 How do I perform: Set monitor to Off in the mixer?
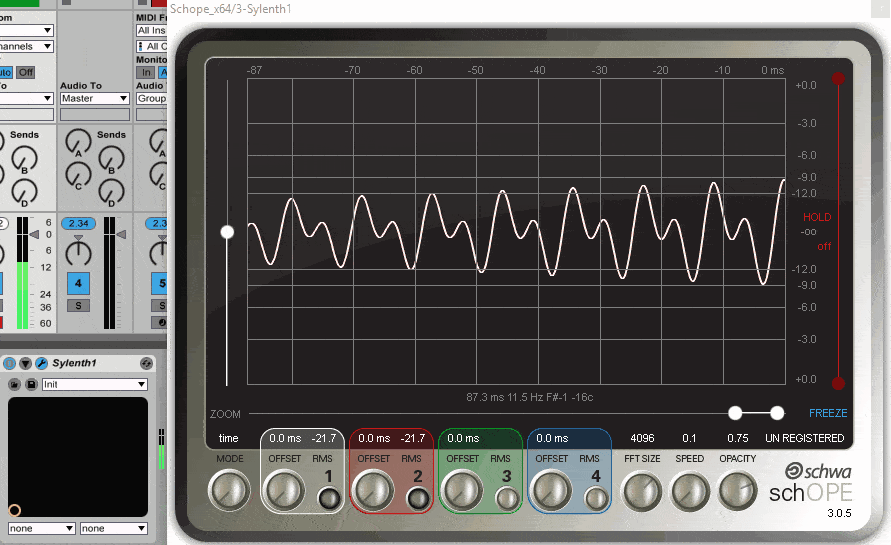point(26,72)
